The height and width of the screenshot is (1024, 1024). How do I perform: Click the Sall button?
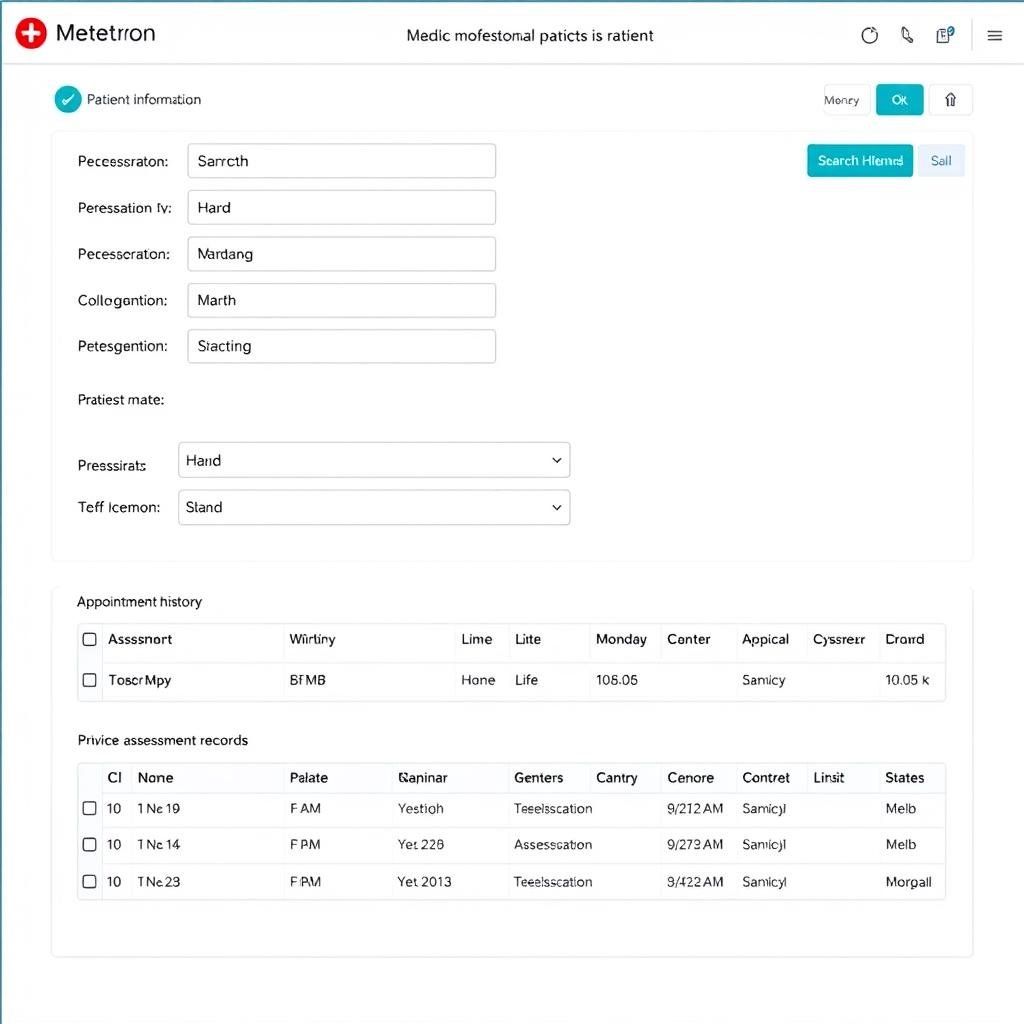click(941, 161)
